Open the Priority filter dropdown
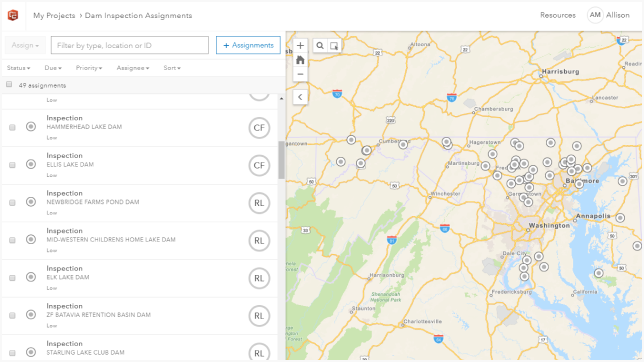Screen dimensions: 644x362 point(89,68)
